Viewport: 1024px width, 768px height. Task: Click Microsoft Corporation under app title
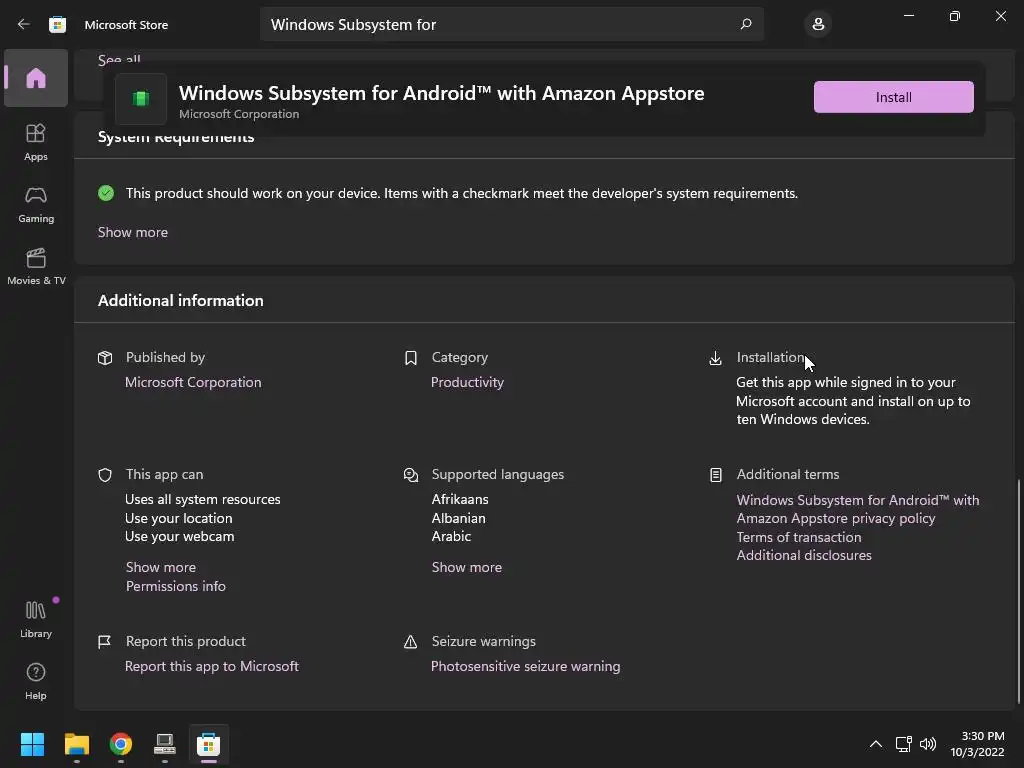239,114
